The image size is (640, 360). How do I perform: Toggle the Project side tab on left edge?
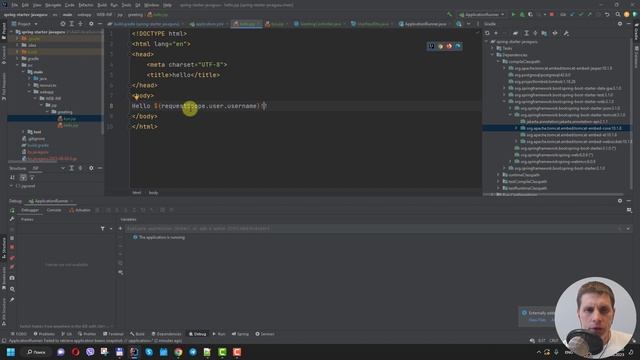click(4, 32)
